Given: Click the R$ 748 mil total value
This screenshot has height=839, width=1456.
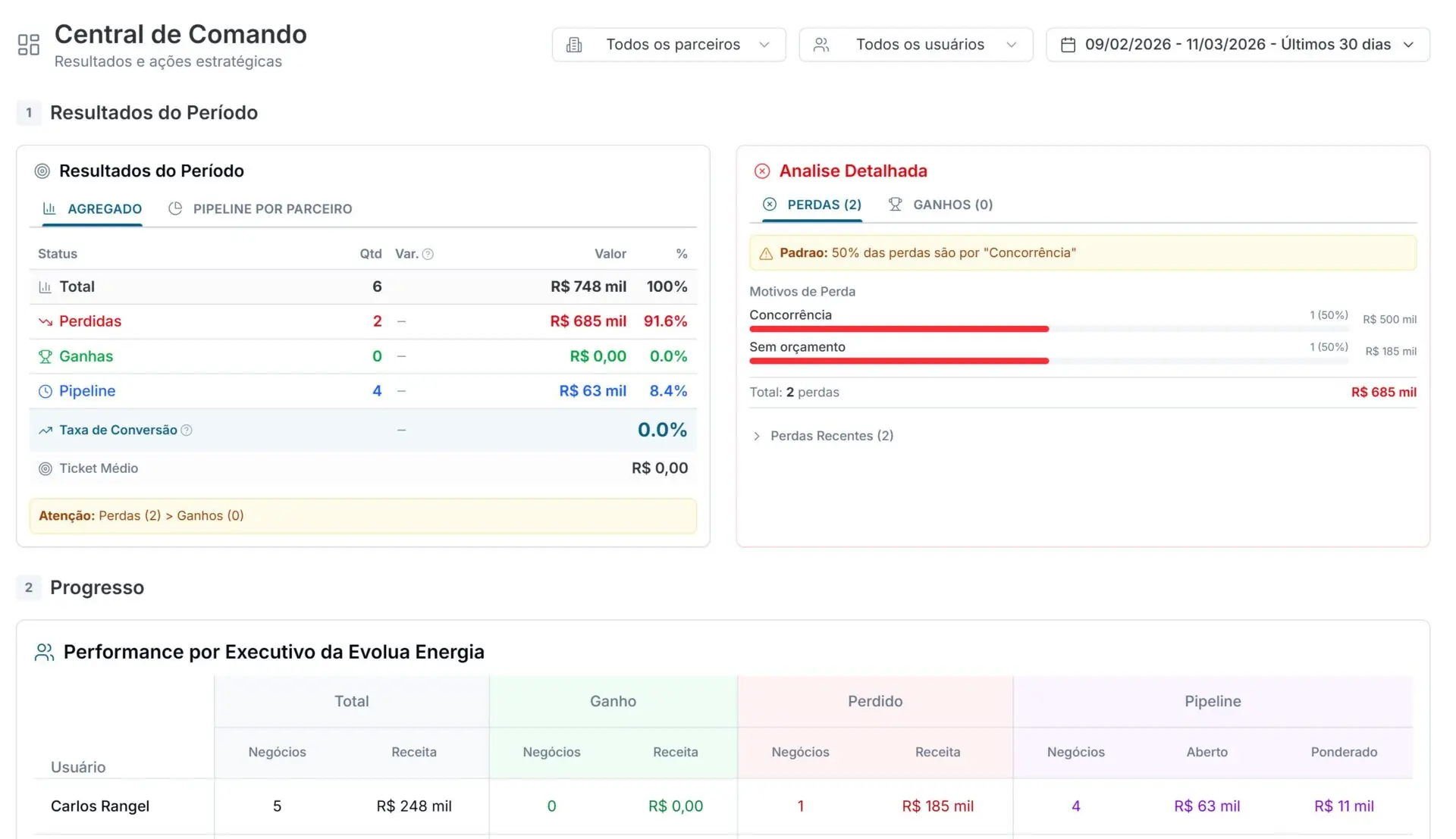Looking at the screenshot, I should click(x=588, y=287).
